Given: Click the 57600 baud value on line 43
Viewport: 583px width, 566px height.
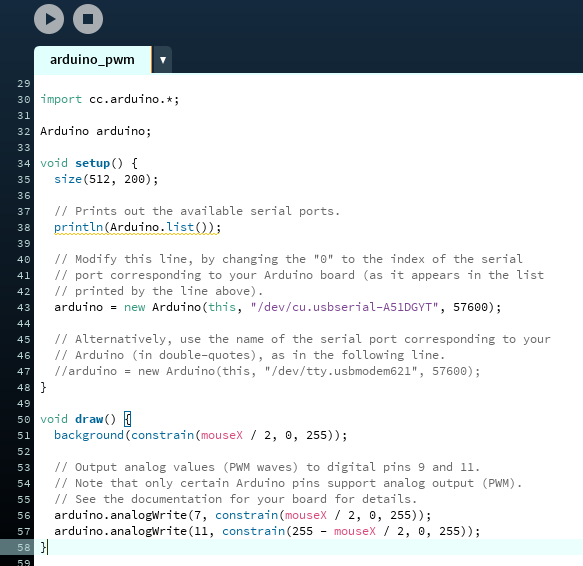Looking at the screenshot, I should pyautogui.click(x=470, y=307).
